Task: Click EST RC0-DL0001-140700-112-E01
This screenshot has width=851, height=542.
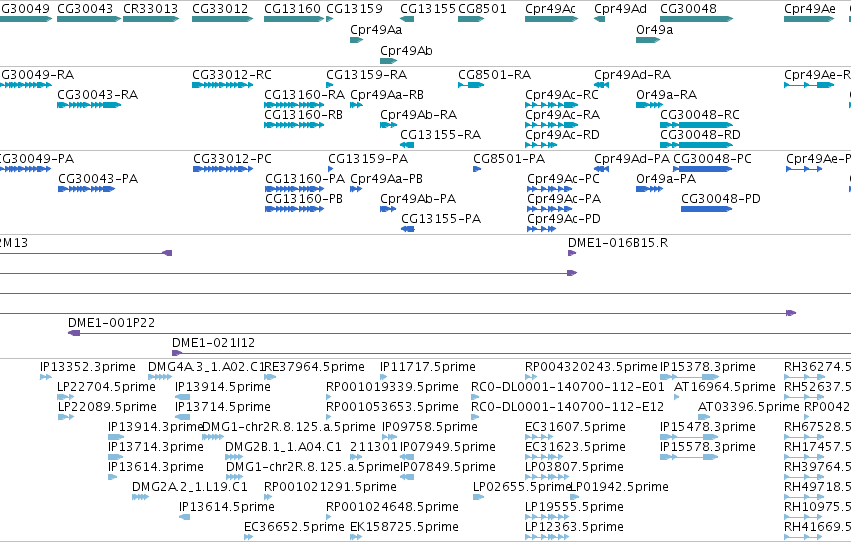Action: click(475, 397)
